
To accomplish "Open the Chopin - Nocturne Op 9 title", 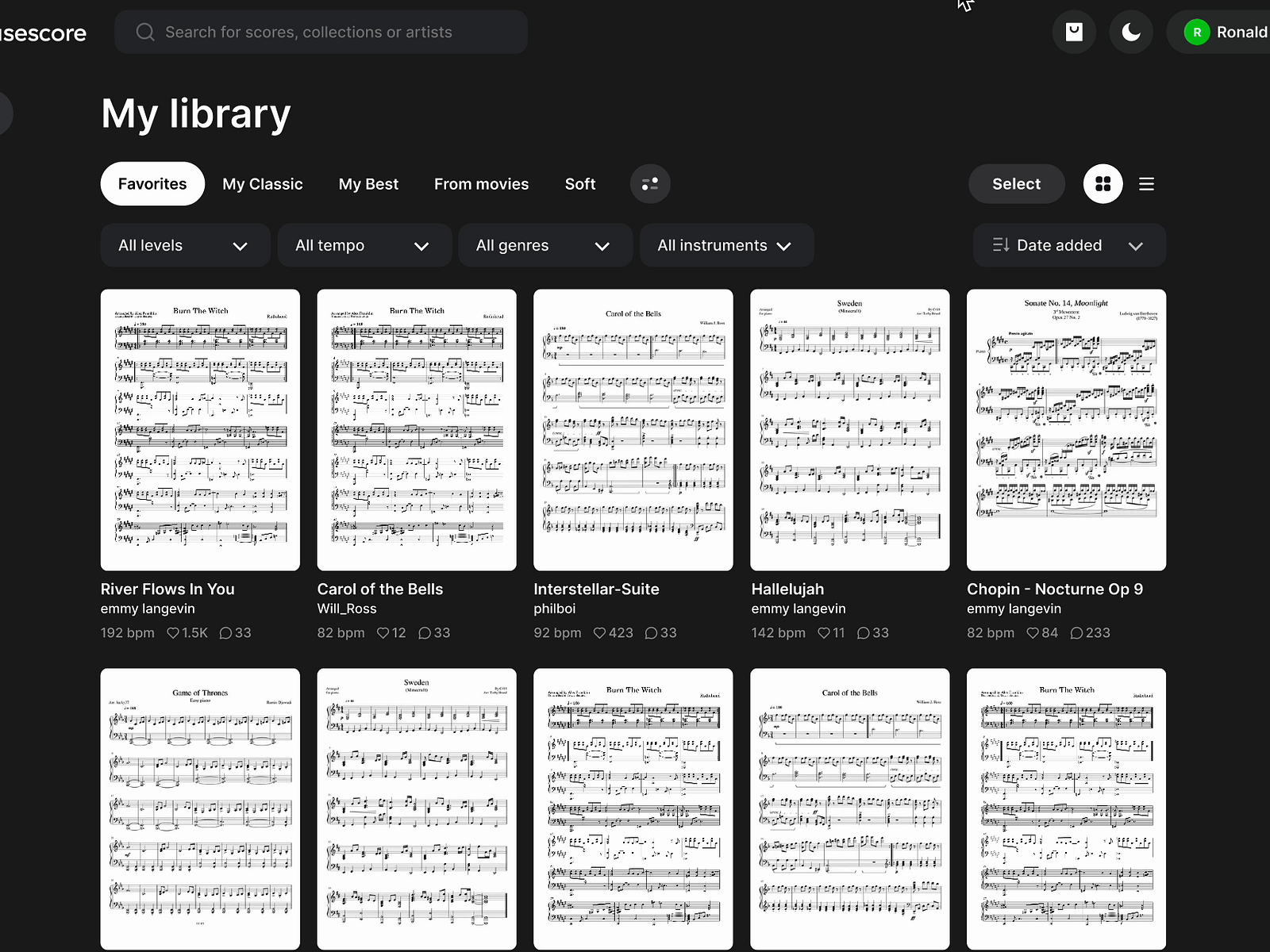I will [x=1055, y=589].
